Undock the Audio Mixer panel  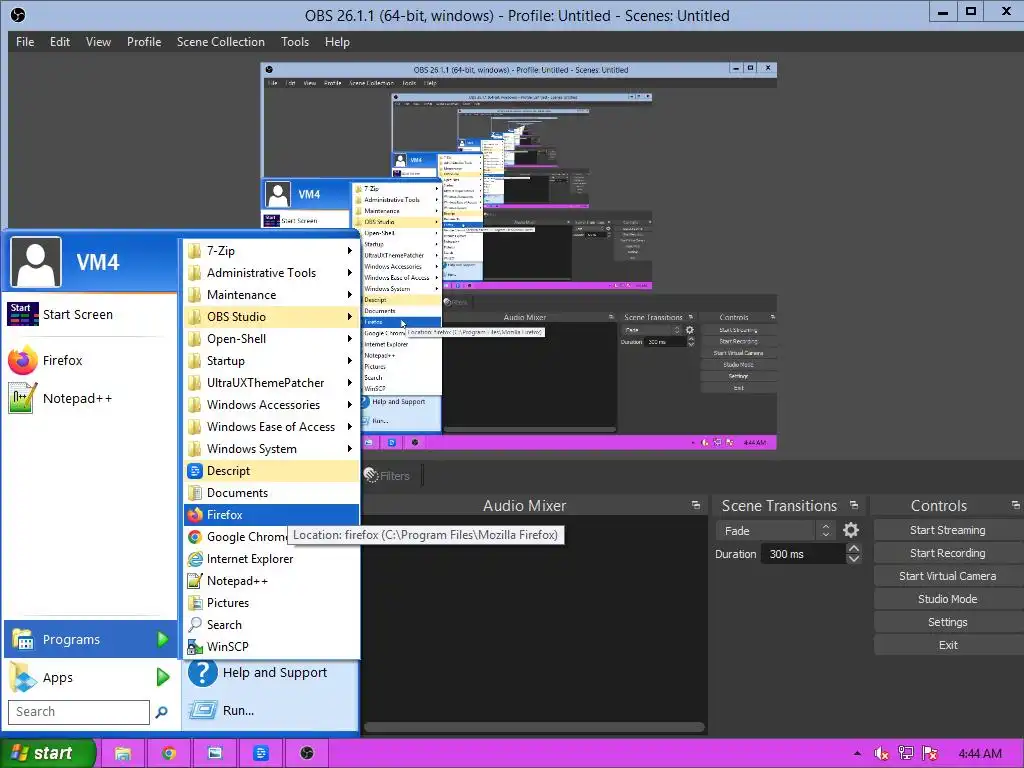696,505
